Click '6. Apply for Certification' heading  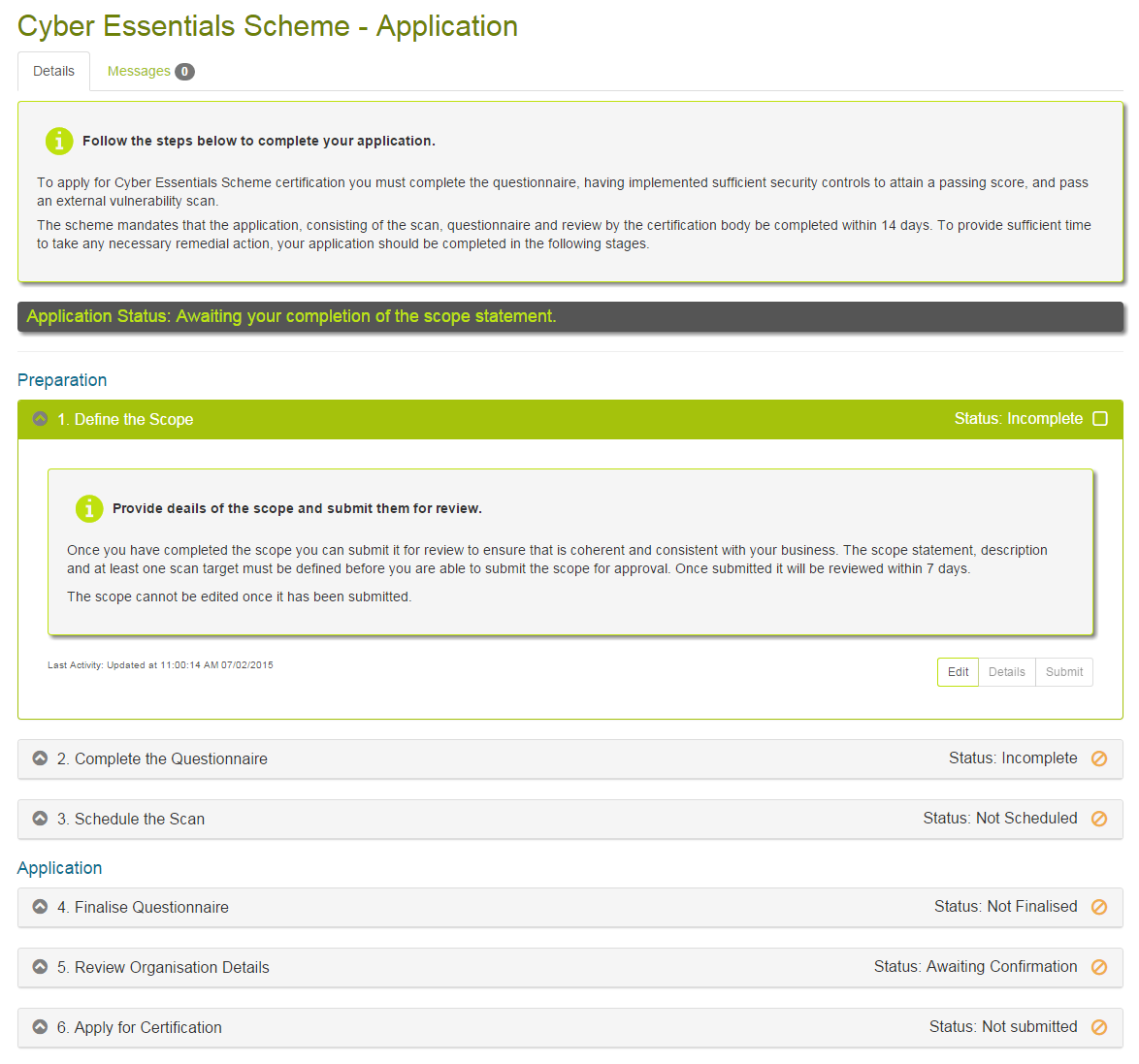tap(140, 1028)
